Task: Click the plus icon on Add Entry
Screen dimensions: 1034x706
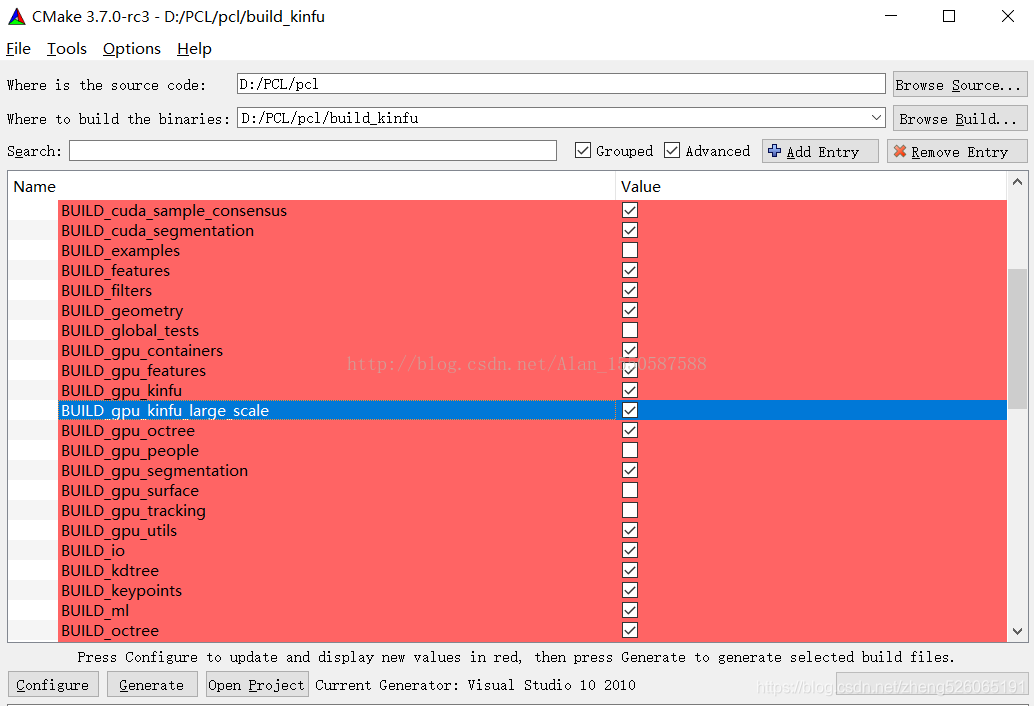Action: point(774,151)
